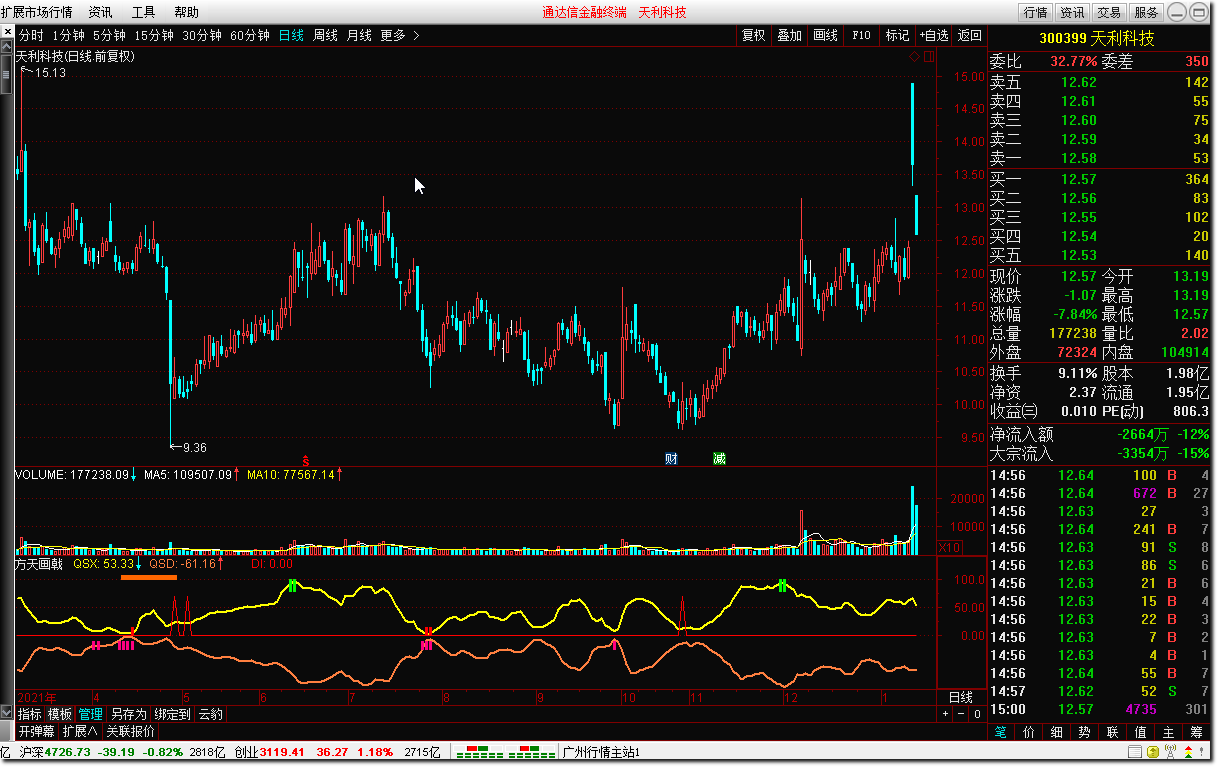The width and height of the screenshot is (1219, 767).
Task: Open the 服务 service button
Action: tap(1145, 12)
